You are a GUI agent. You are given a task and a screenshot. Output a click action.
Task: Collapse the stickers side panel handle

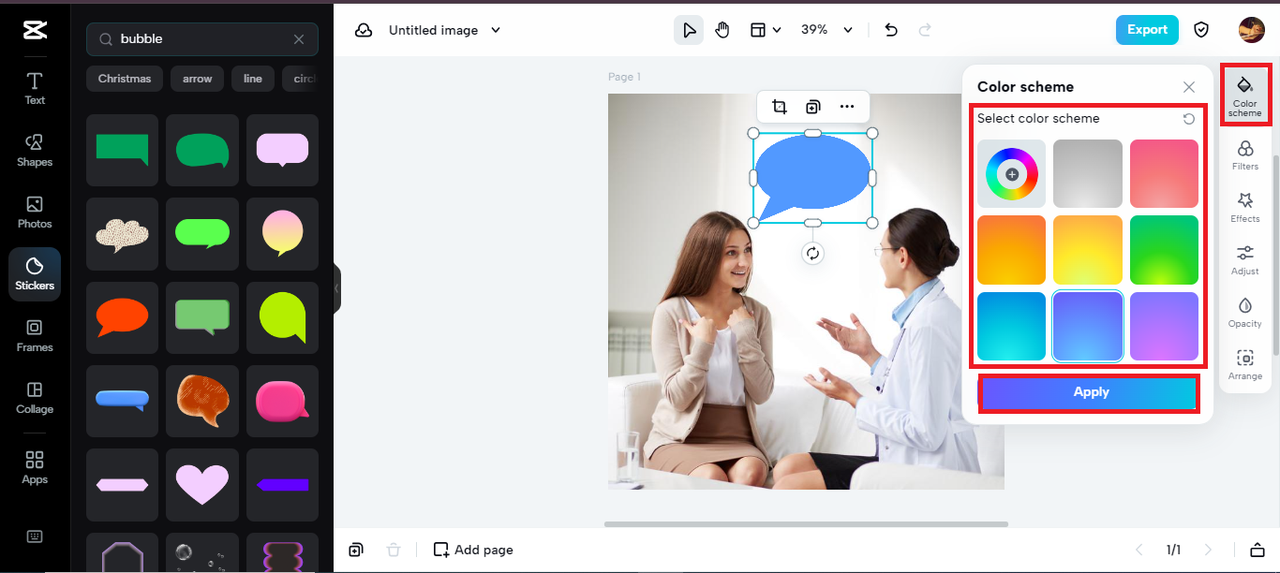coord(337,288)
